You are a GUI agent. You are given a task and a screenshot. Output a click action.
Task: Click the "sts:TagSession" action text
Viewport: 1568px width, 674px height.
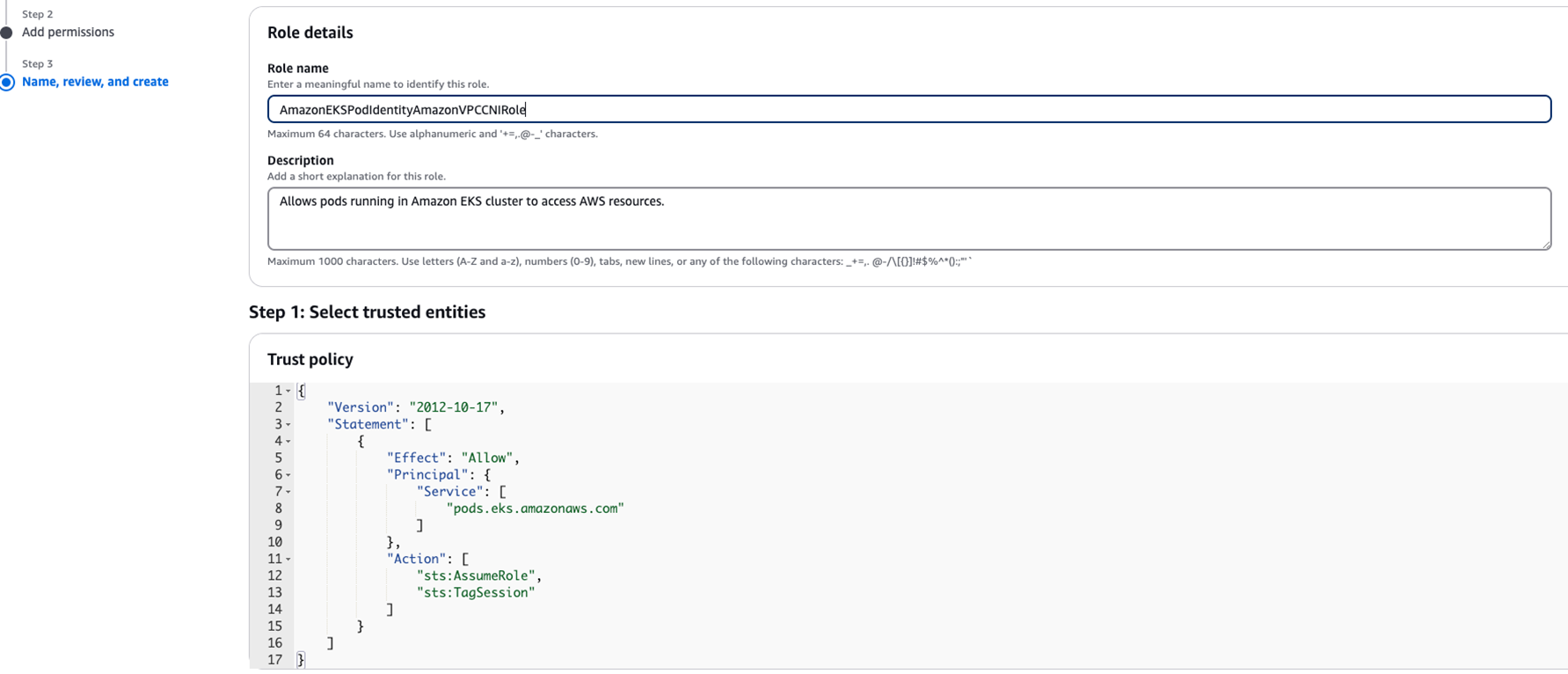click(x=476, y=592)
